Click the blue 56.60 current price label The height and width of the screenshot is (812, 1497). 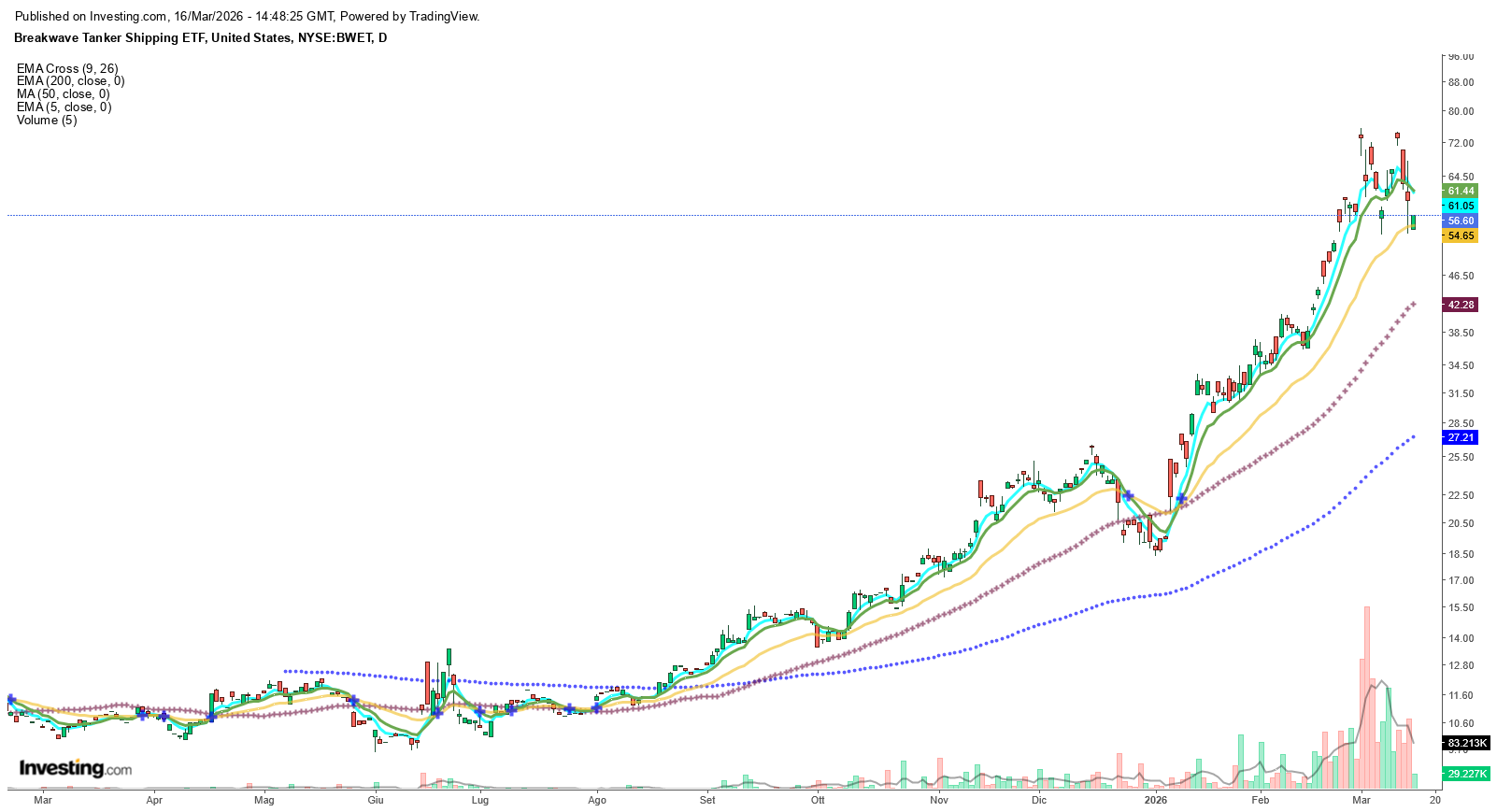[1461, 221]
